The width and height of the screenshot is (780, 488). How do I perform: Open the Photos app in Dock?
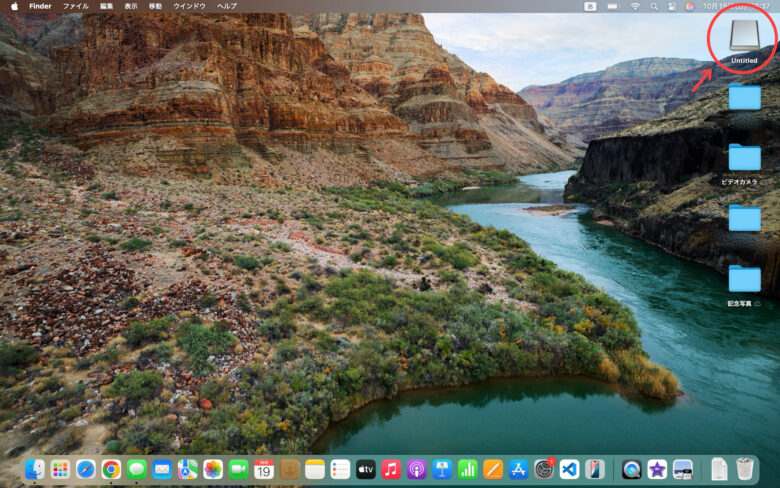pyautogui.click(x=213, y=469)
